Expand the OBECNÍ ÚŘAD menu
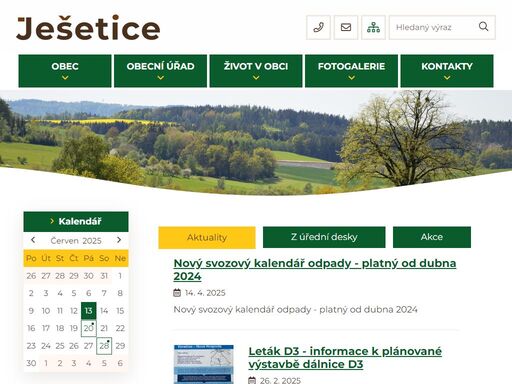512x384 pixels. pyautogui.click(x=160, y=71)
